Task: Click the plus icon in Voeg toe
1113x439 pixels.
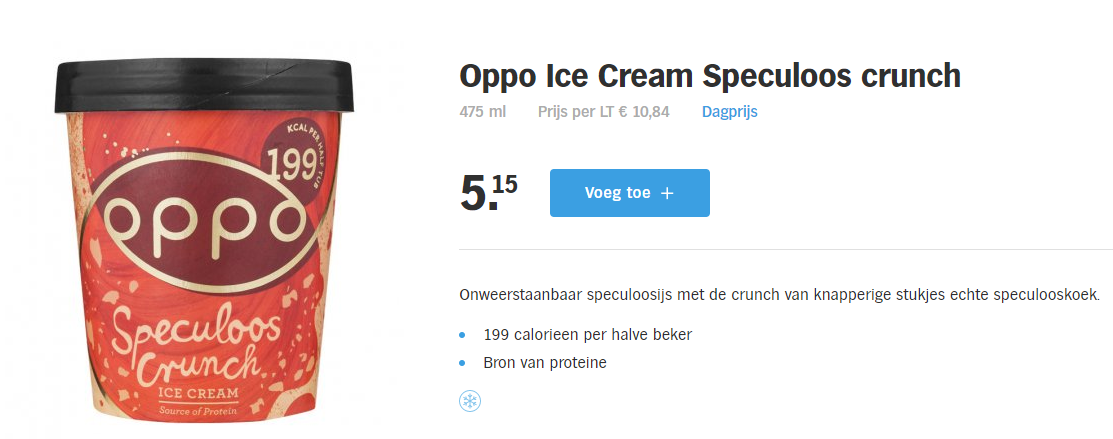Action: (x=668, y=193)
